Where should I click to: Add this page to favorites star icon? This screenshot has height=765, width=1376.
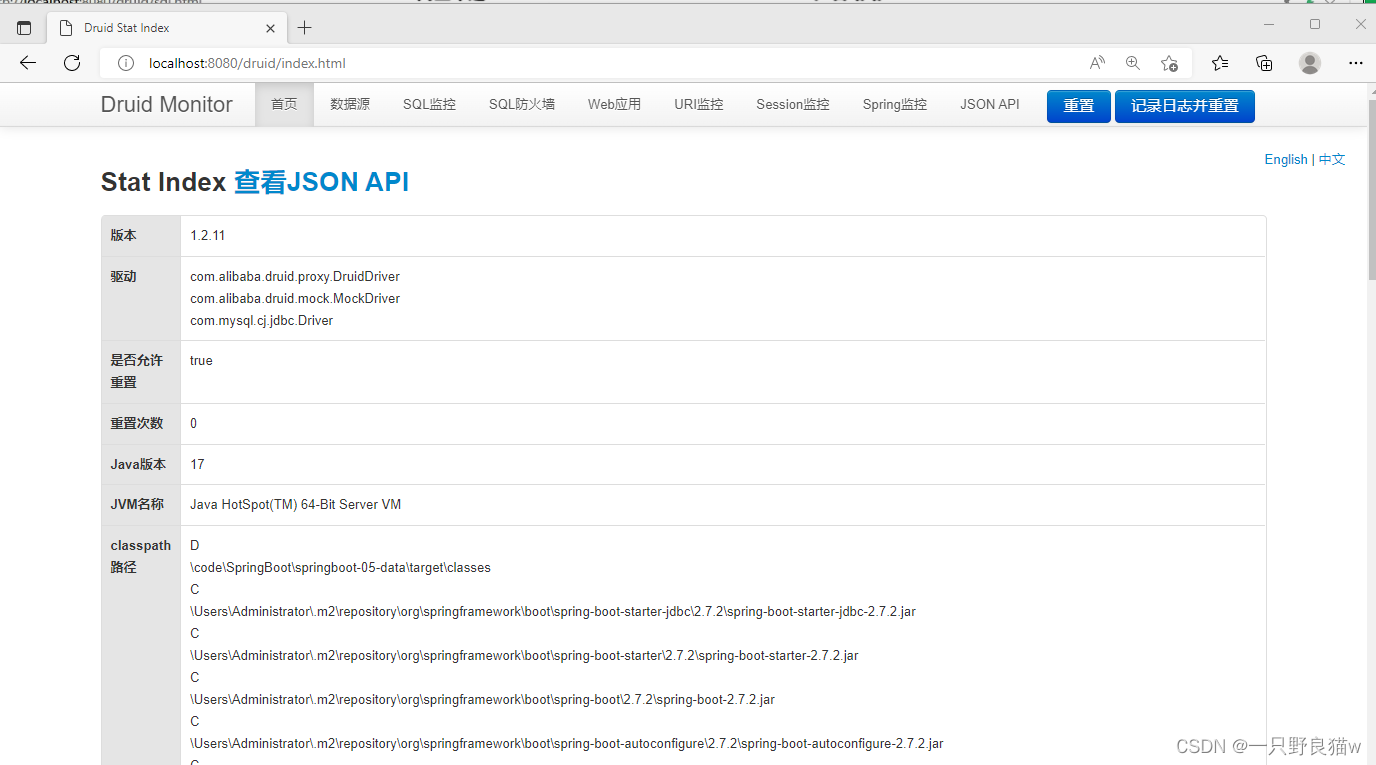click(1169, 63)
